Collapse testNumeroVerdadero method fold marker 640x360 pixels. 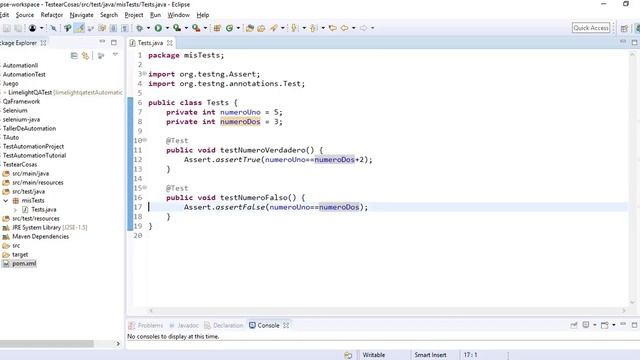[144, 140]
